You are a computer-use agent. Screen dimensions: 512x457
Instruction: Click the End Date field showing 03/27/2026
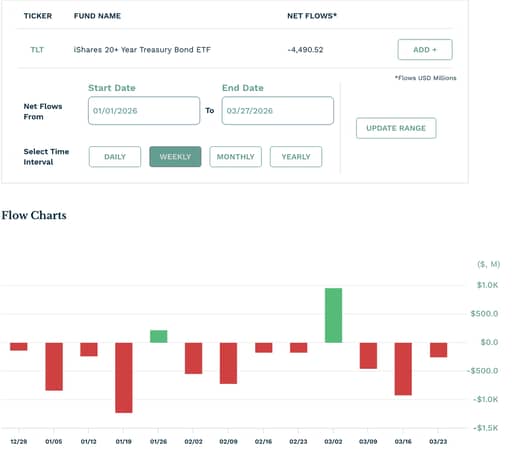click(x=278, y=111)
